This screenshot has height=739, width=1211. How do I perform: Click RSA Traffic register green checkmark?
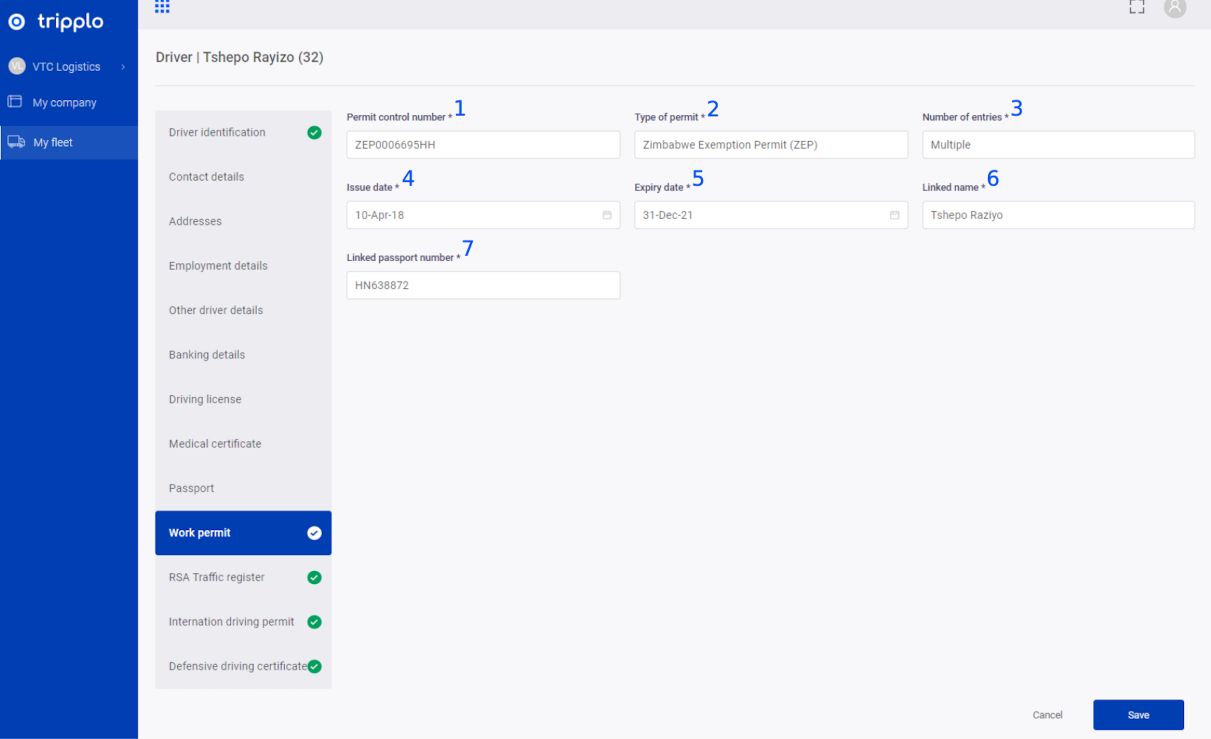pyautogui.click(x=314, y=577)
